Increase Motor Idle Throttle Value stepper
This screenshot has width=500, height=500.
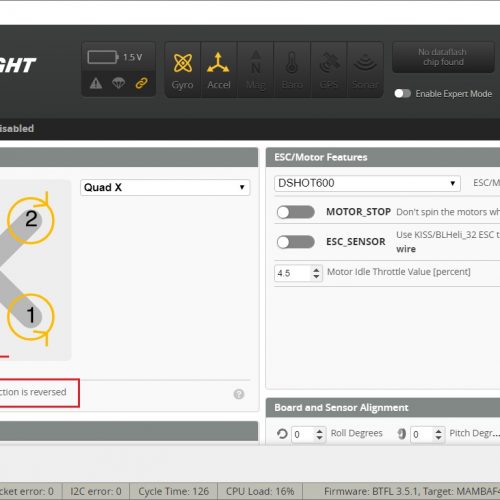point(316,270)
